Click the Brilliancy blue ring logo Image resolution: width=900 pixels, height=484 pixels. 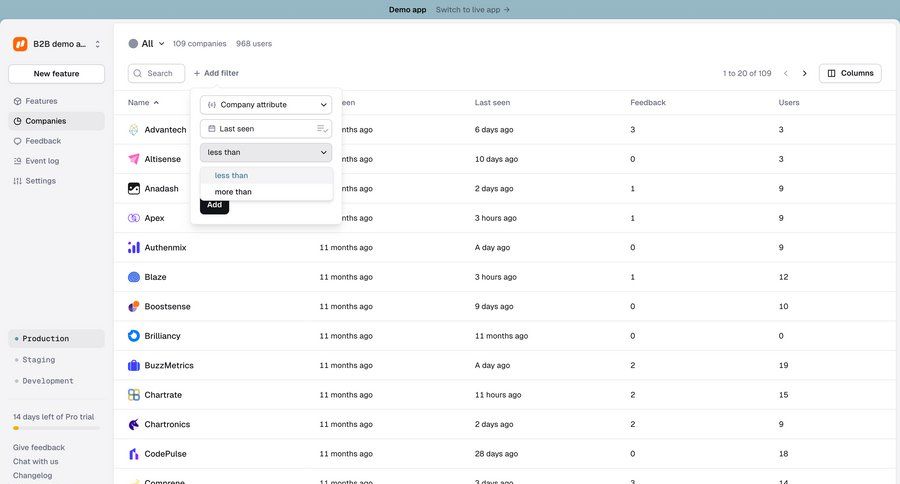[134, 336]
